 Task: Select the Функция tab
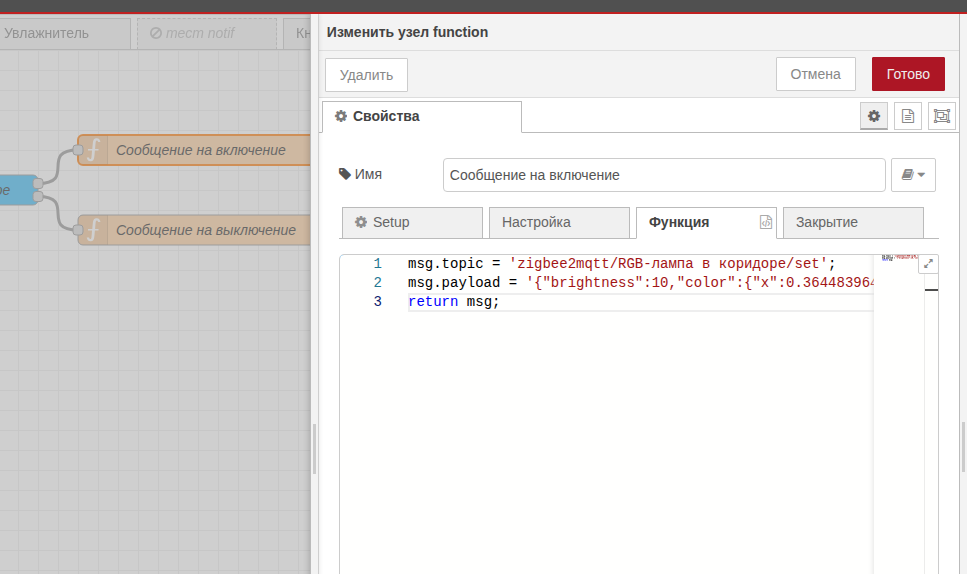(x=706, y=223)
